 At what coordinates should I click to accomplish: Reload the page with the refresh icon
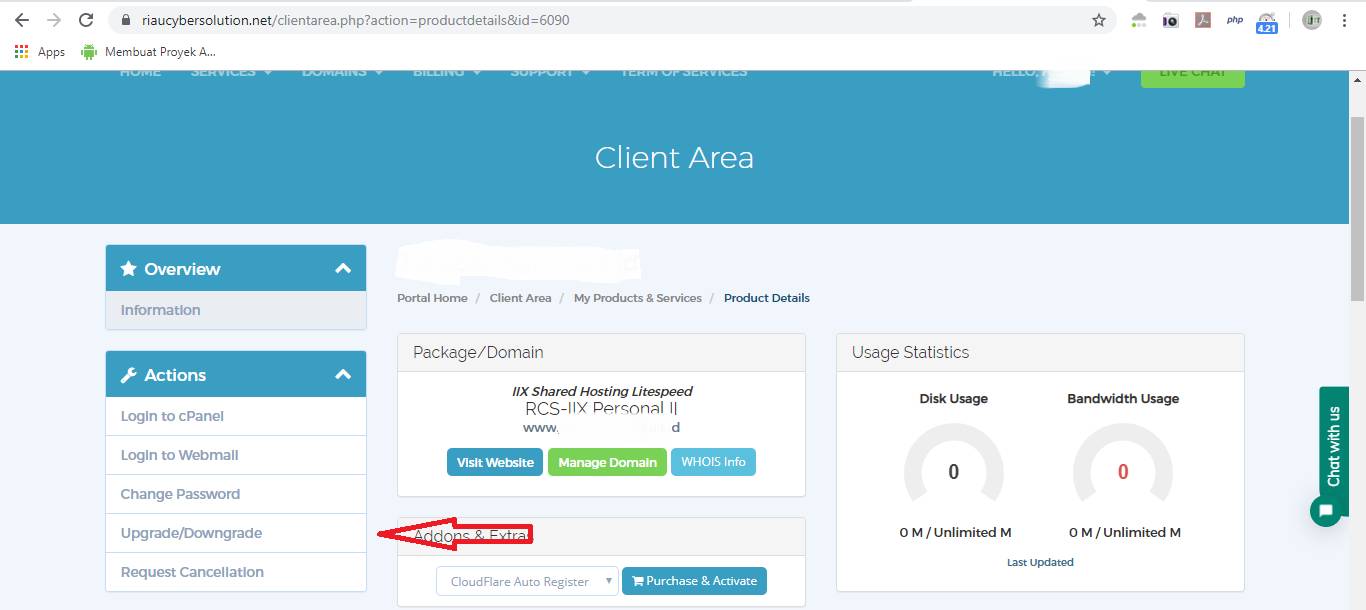tap(86, 20)
